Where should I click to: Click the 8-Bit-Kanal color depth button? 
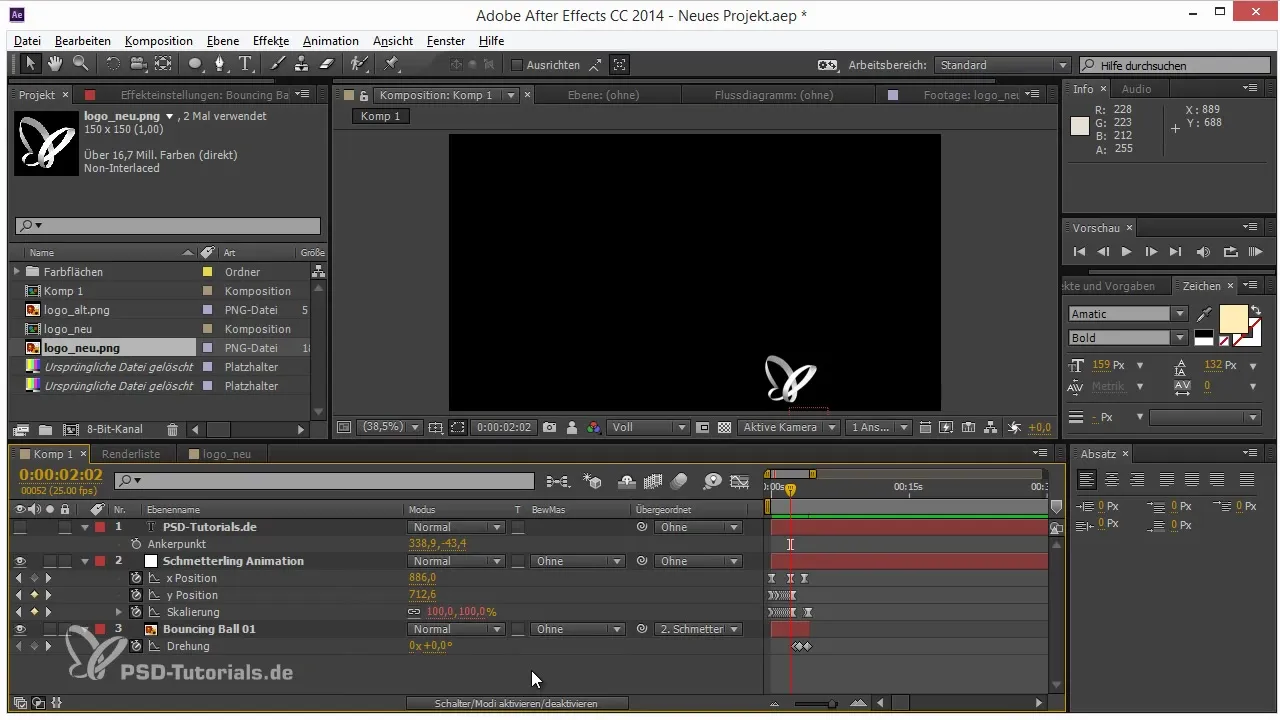(x=114, y=429)
